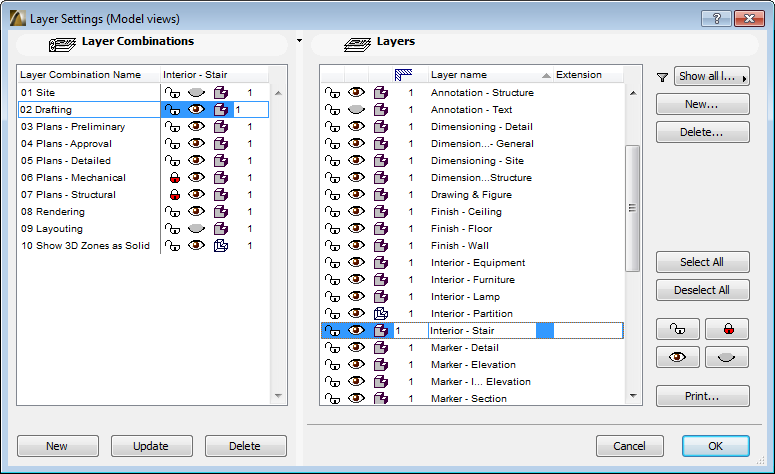Click 3D mode icon of 08 Rendering combination
The image size is (775, 474).
(x=220, y=212)
